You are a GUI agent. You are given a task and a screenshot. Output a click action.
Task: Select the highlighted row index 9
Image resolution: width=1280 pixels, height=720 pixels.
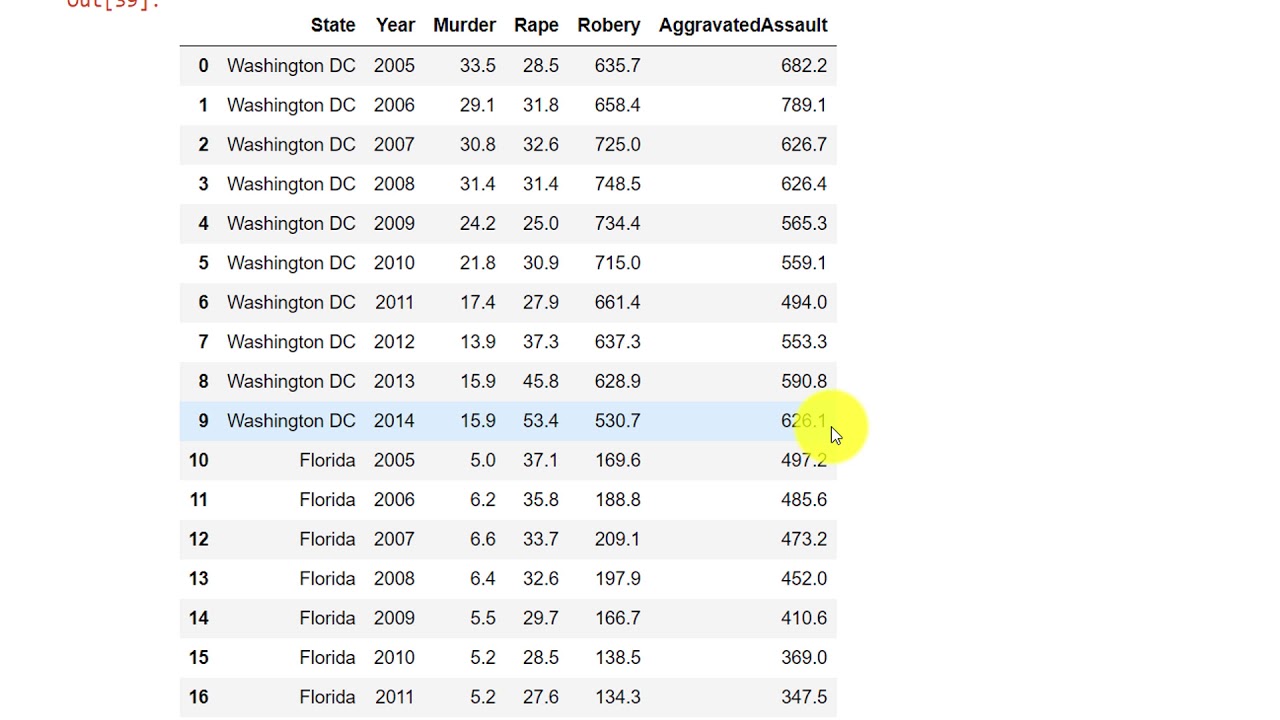tap(203, 421)
